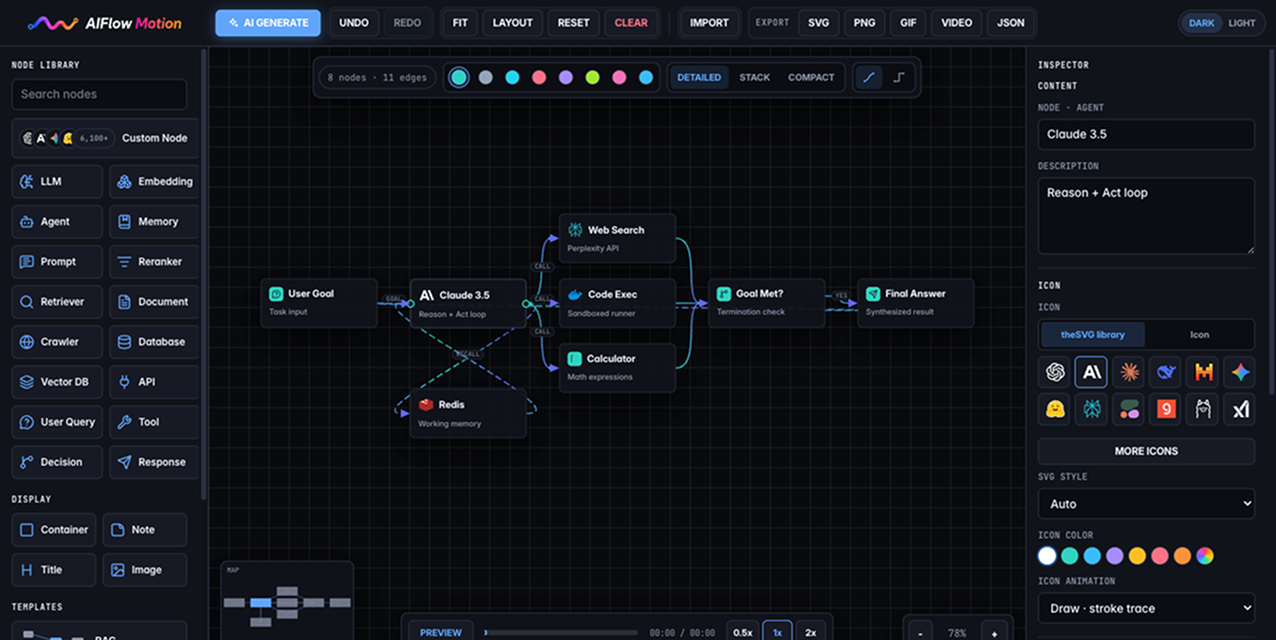Add a Tool node
The width and height of the screenshot is (1276, 640).
coord(154,422)
